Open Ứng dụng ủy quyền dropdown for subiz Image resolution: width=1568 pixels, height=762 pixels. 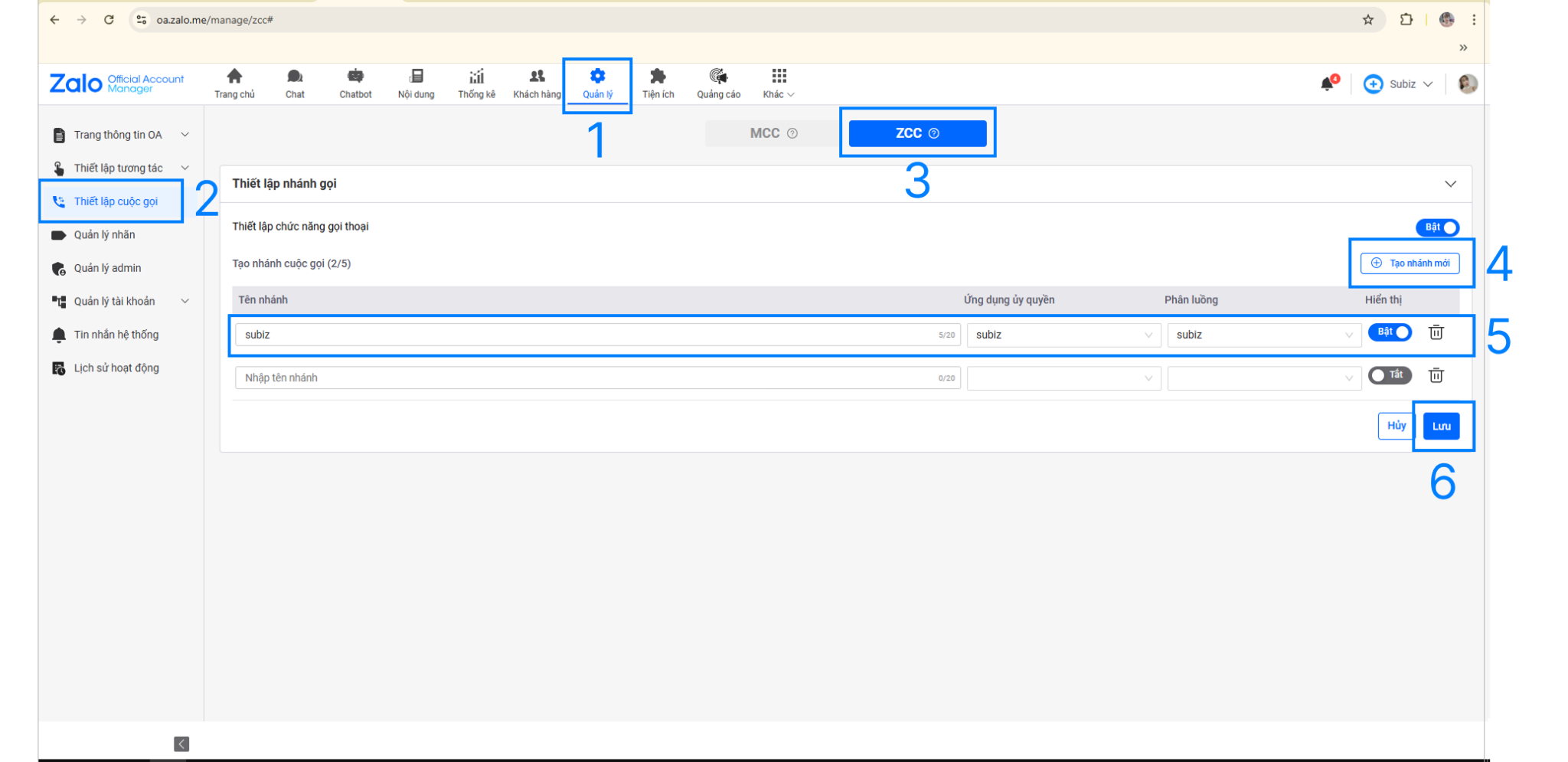pyautogui.click(x=1063, y=335)
